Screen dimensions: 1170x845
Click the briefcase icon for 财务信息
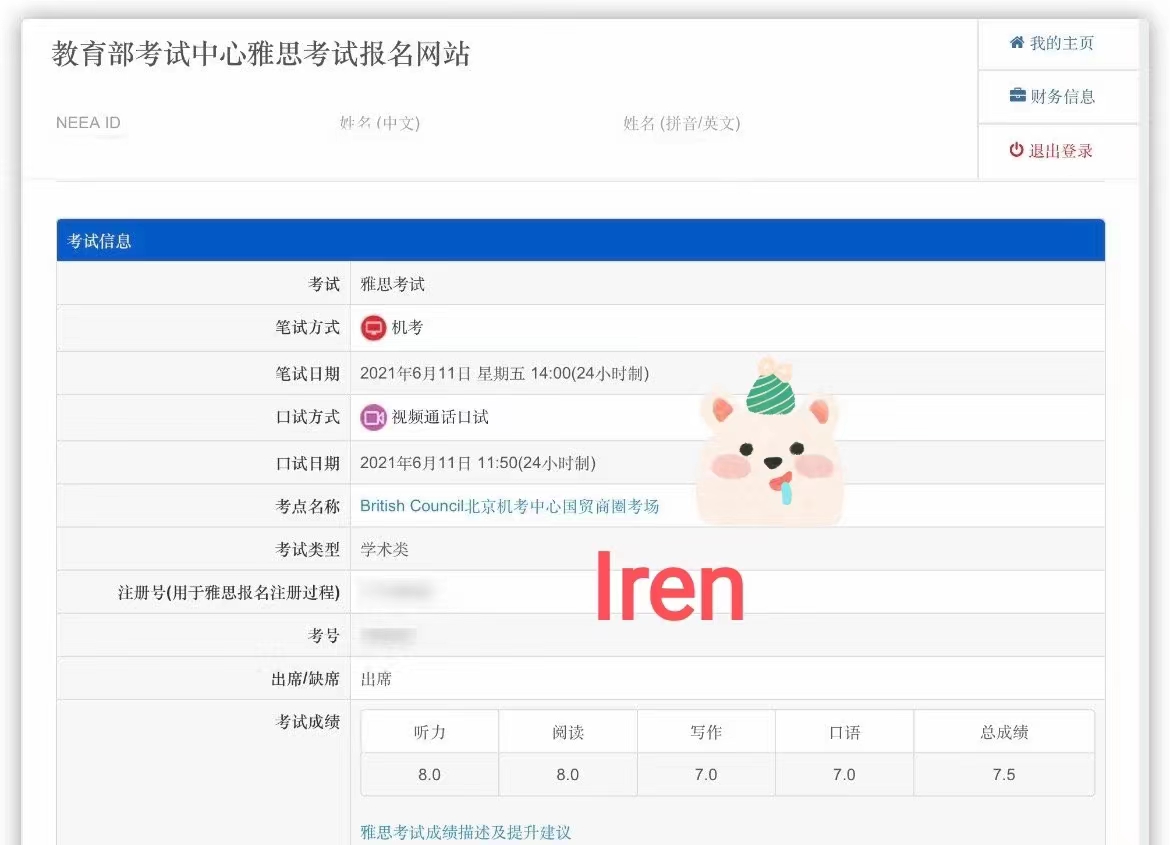click(x=1016, y=96)
